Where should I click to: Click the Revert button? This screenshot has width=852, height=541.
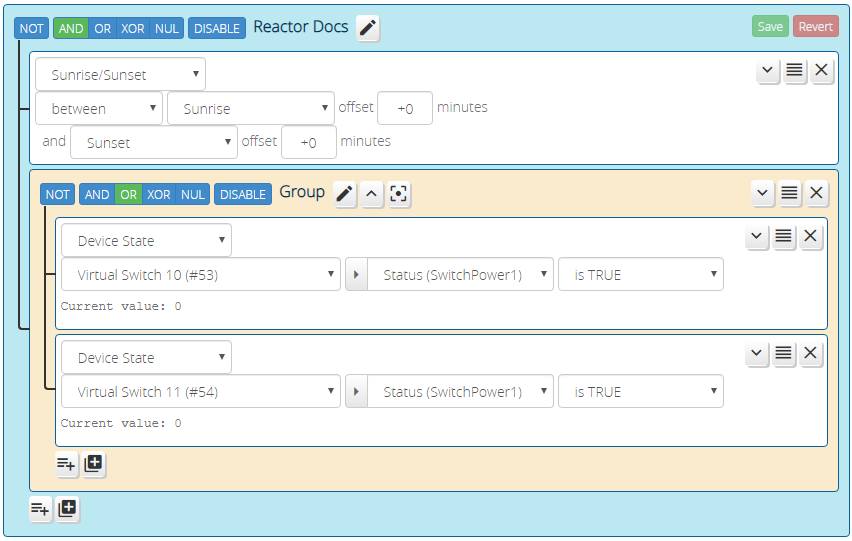pos(815,27)
